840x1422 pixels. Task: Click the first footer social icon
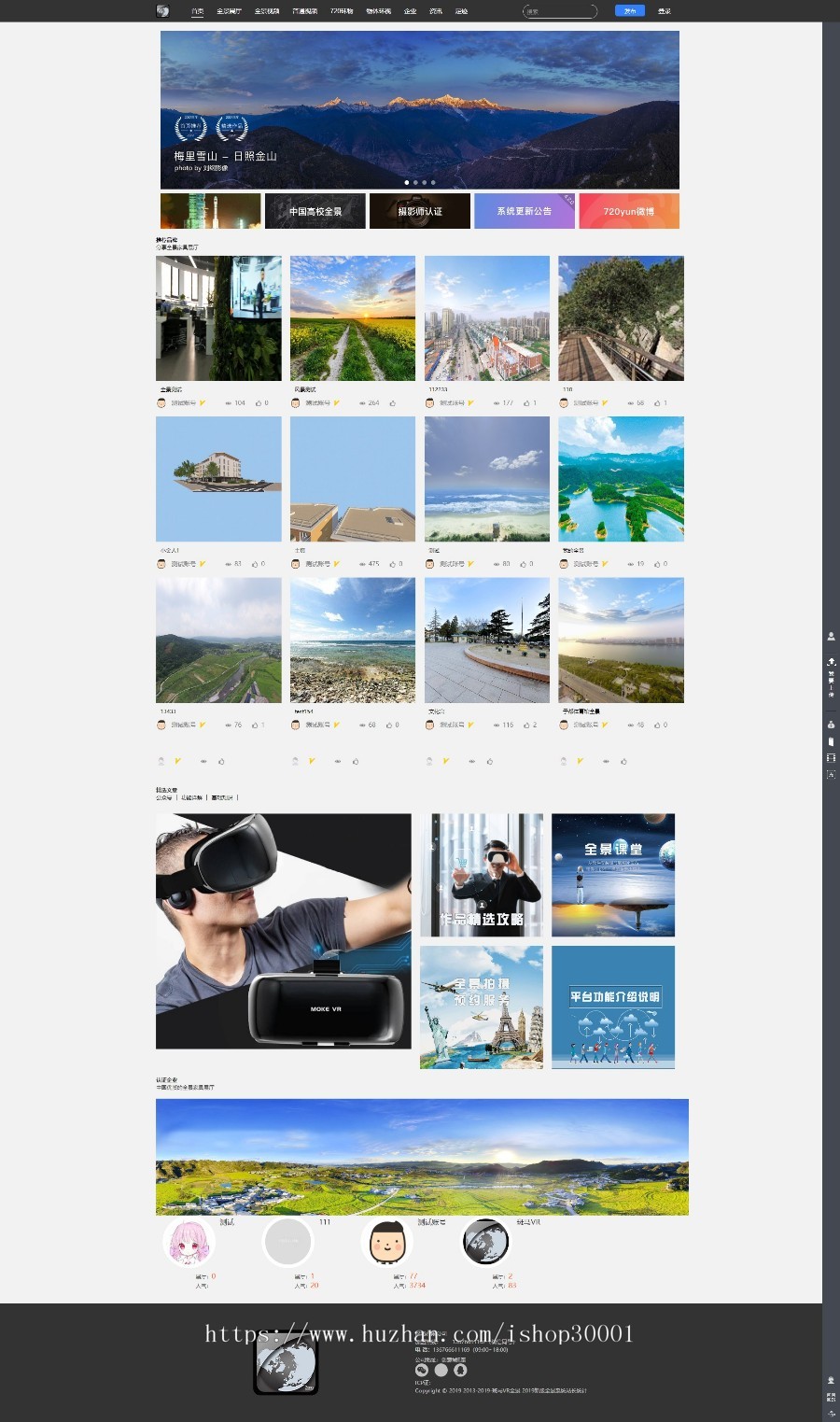pos(422,1371)
